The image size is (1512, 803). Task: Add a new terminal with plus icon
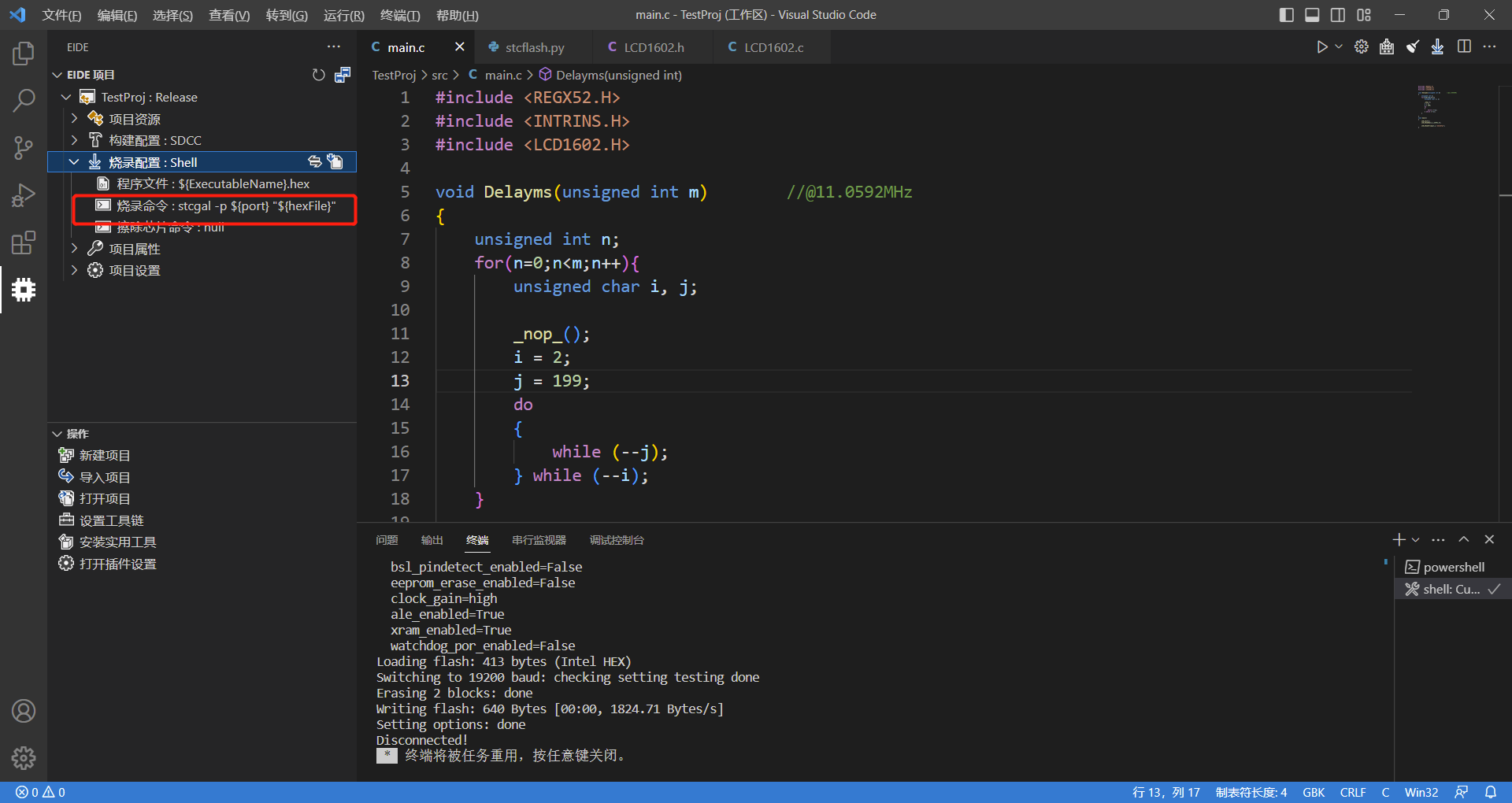1399,539
